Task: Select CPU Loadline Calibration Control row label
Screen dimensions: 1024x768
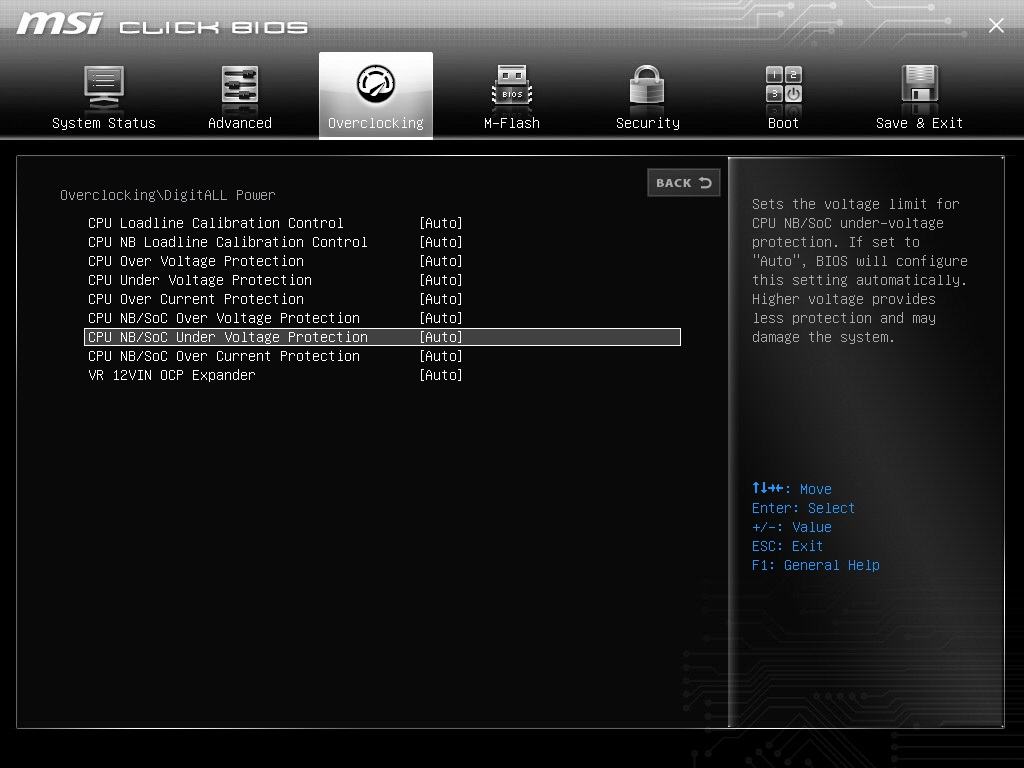Action: click(216, 223)
